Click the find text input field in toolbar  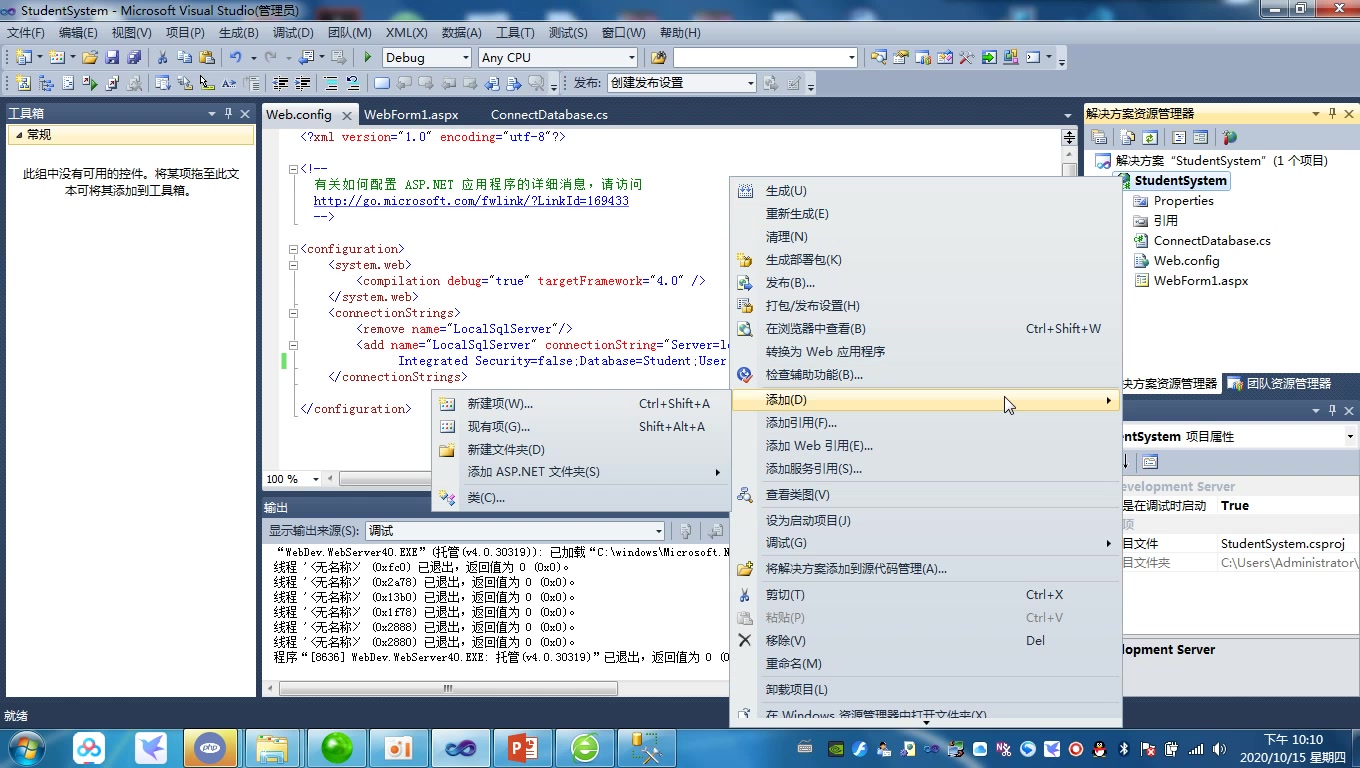click(758, 58)
